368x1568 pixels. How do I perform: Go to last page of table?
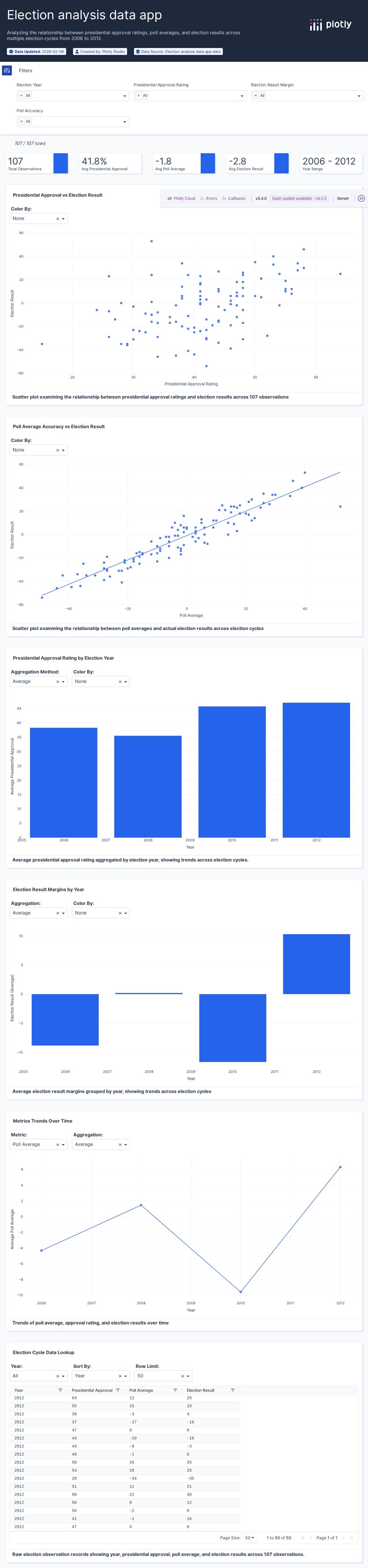(x=352, y=1538)
